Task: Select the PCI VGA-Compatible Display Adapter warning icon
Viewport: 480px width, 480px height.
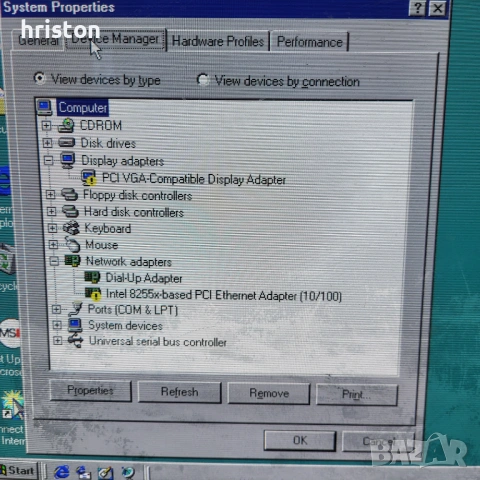Action: pos(89,178)
